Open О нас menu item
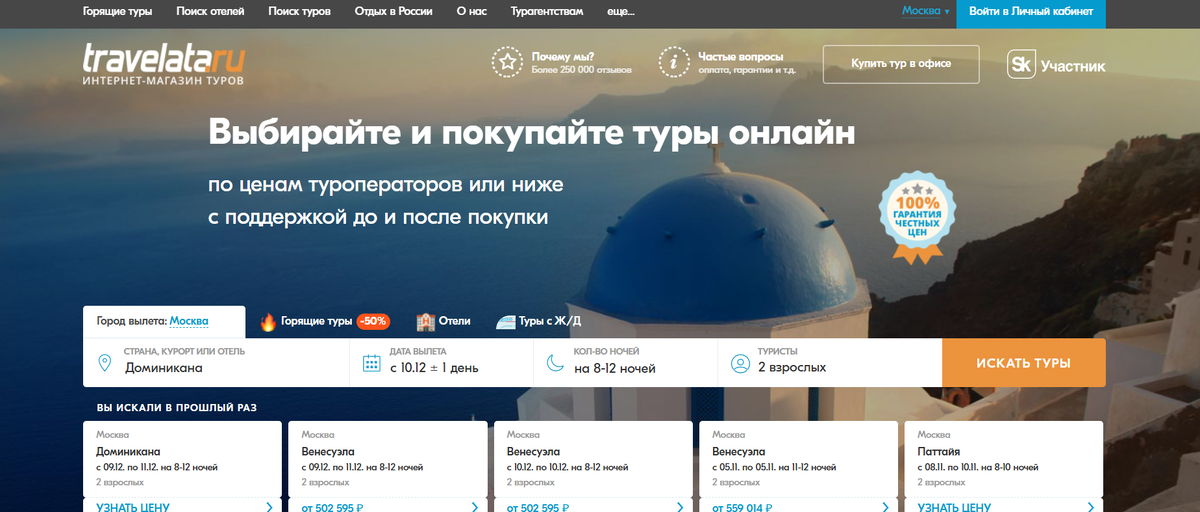The height and width of the screenshot is (512, 1200). coord(470,12)
